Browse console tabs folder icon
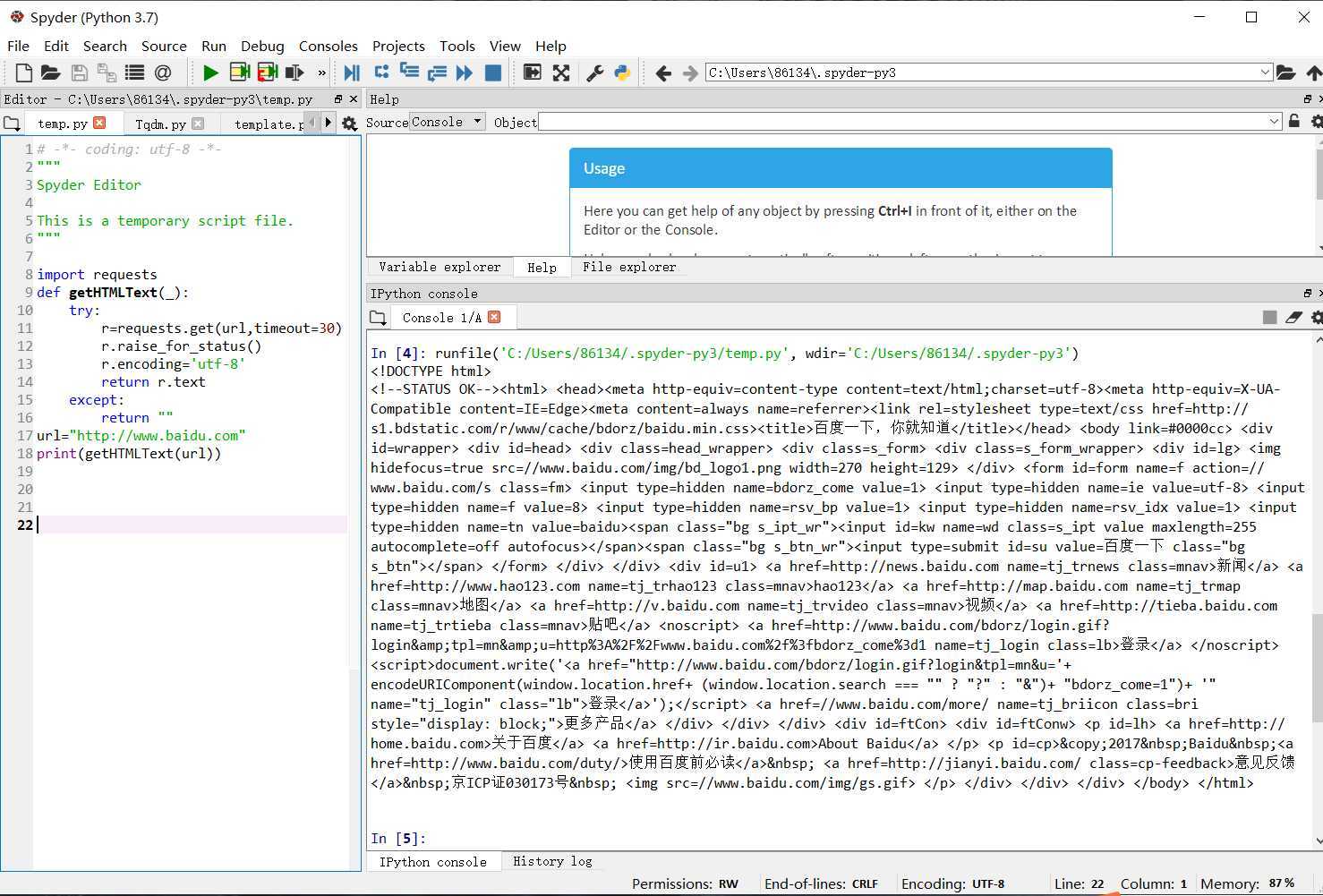1323x896 pixels. click(379, 318)
